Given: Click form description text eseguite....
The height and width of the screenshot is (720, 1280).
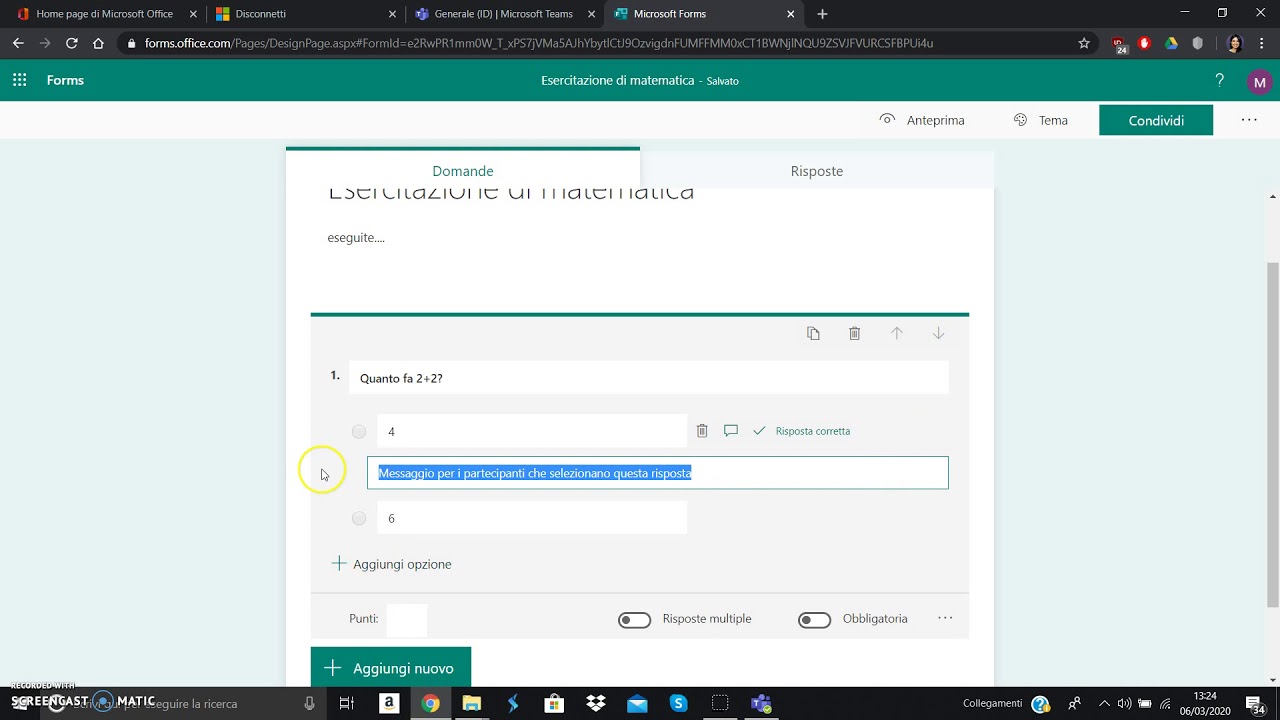Looking at the screenshot, I should pos(356,238).
